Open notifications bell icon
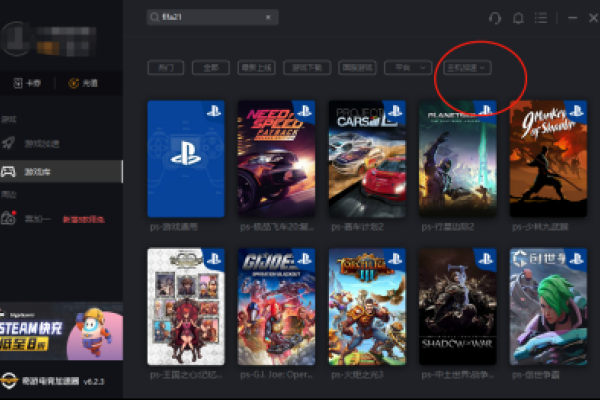The image size is (600, 400). [x=518, y=18]
